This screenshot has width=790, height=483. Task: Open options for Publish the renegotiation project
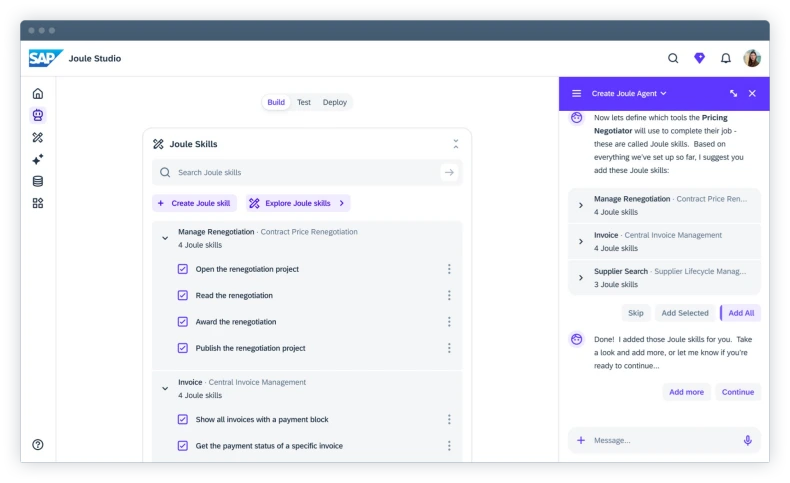(449, 348)
